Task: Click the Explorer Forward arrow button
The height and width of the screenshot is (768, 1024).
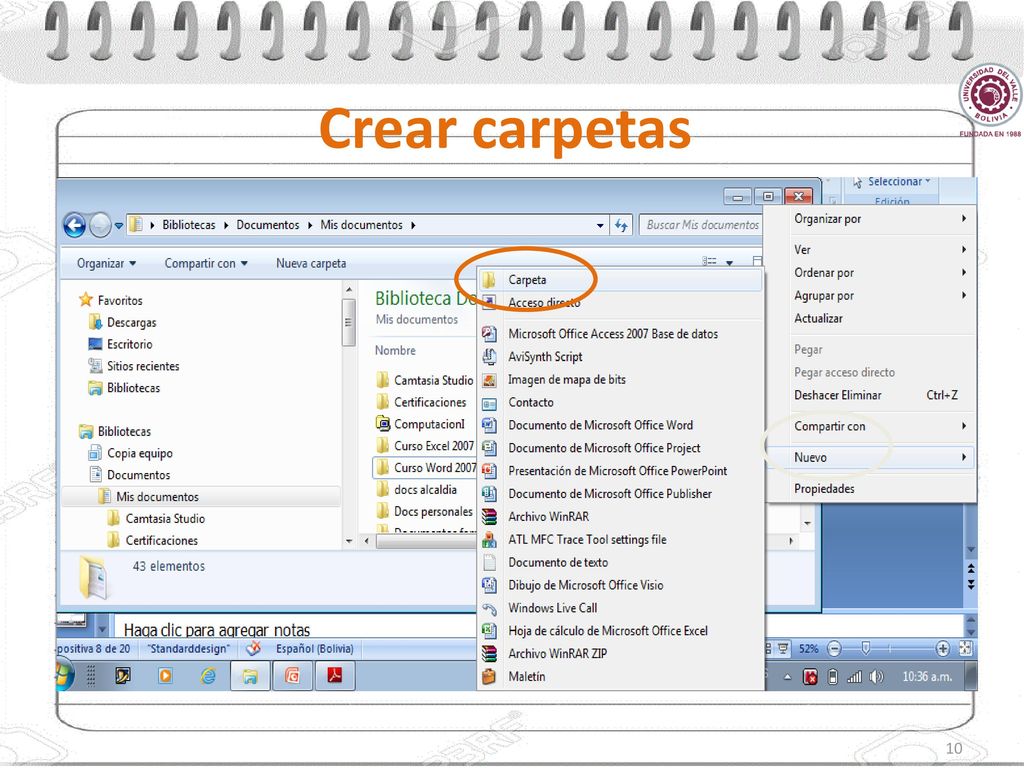Action: [100, 226]
